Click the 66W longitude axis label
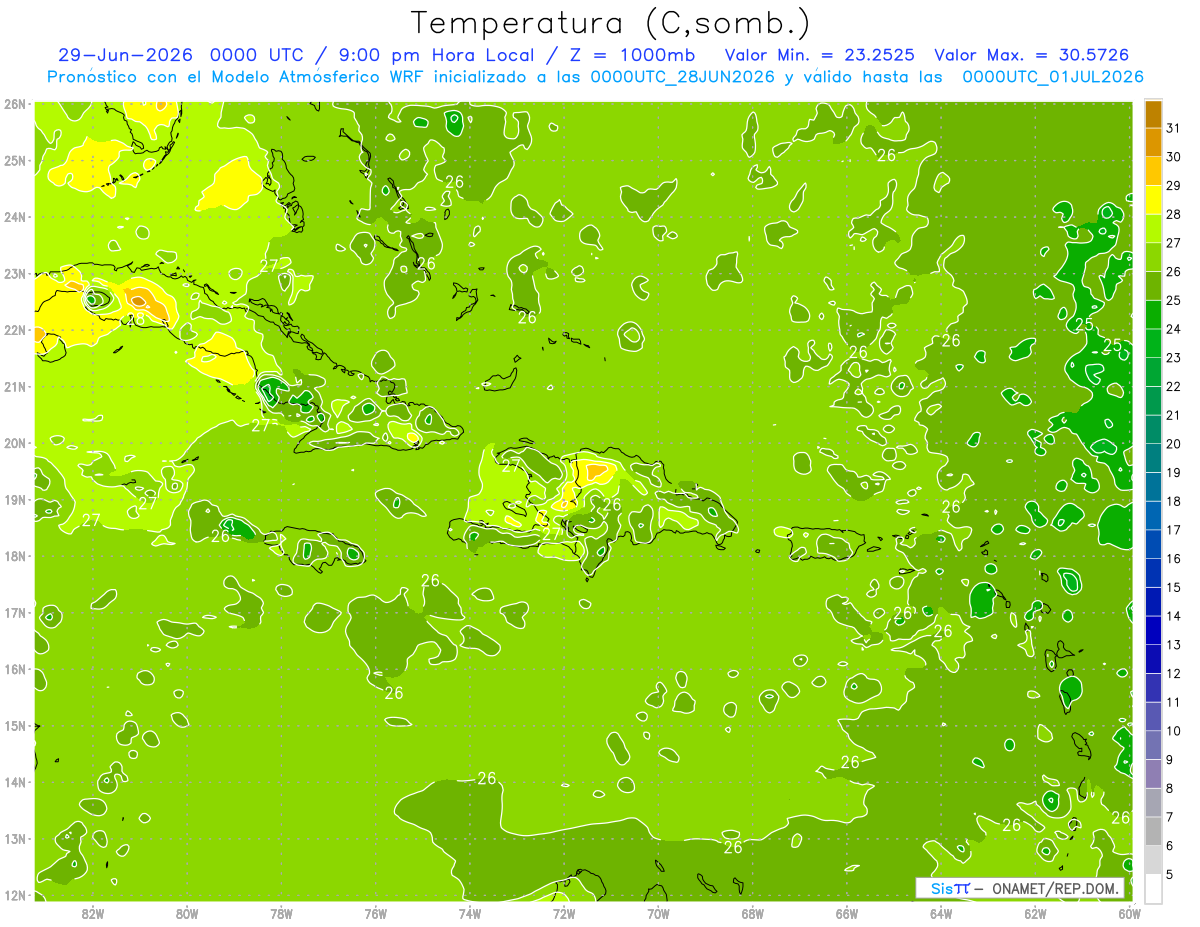The width and height of the screenshot is (1200, 927). pos(847,912)
